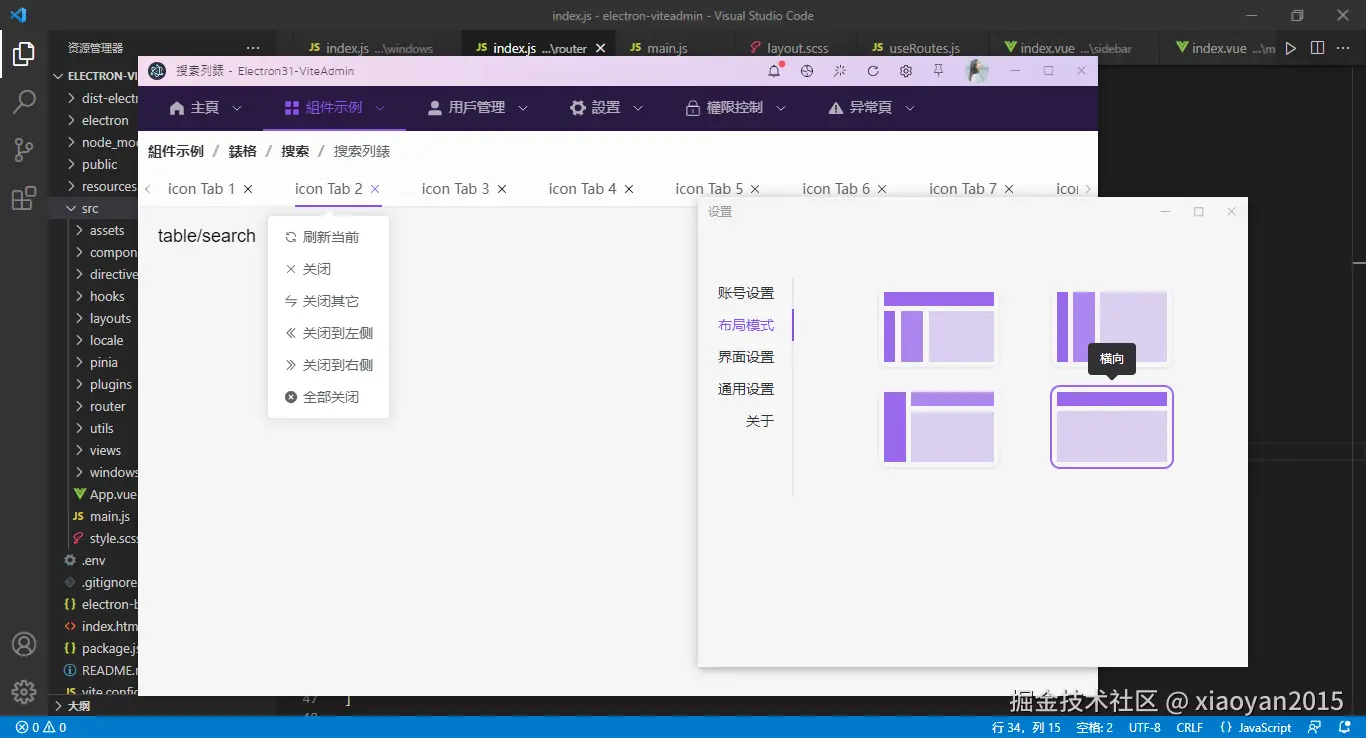Open the globe language switcher icon

coord(806,71)
